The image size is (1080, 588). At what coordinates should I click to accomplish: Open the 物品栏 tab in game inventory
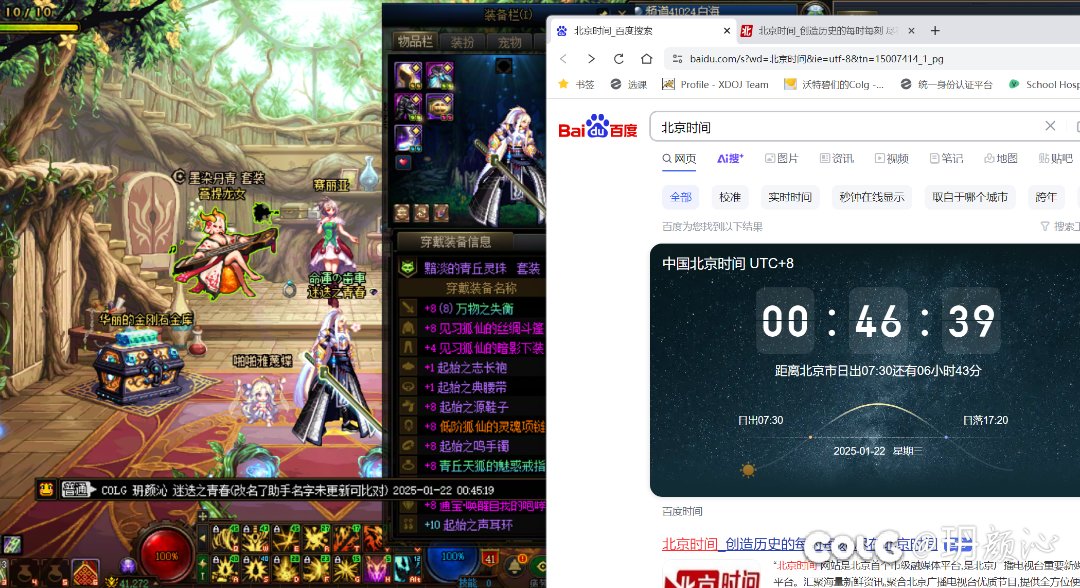click(x=415, y=41)
